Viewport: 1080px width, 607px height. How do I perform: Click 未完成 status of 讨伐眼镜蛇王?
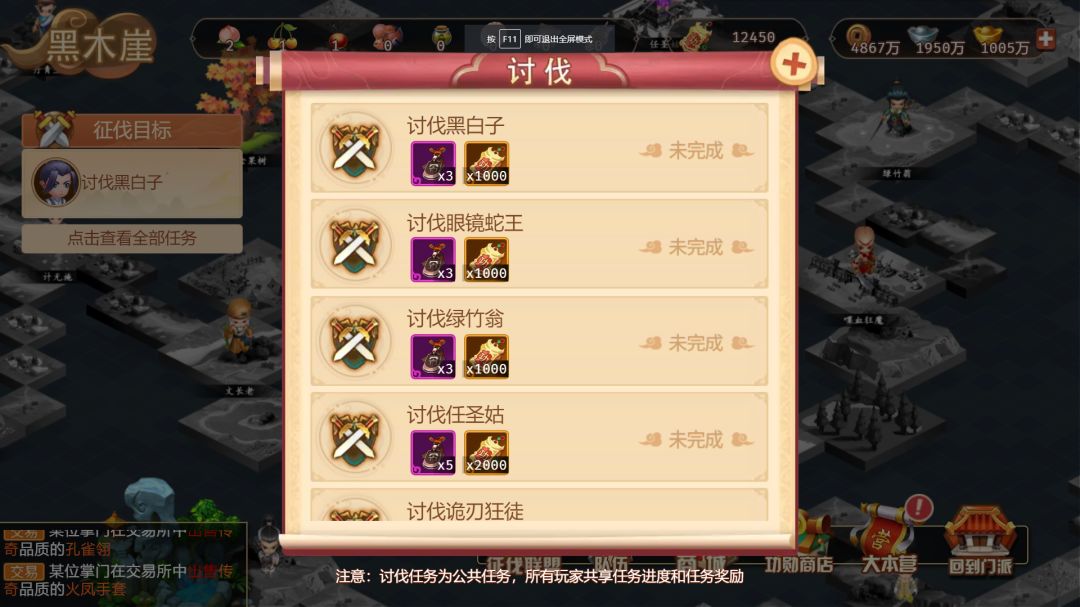click(x=696, y=247)
